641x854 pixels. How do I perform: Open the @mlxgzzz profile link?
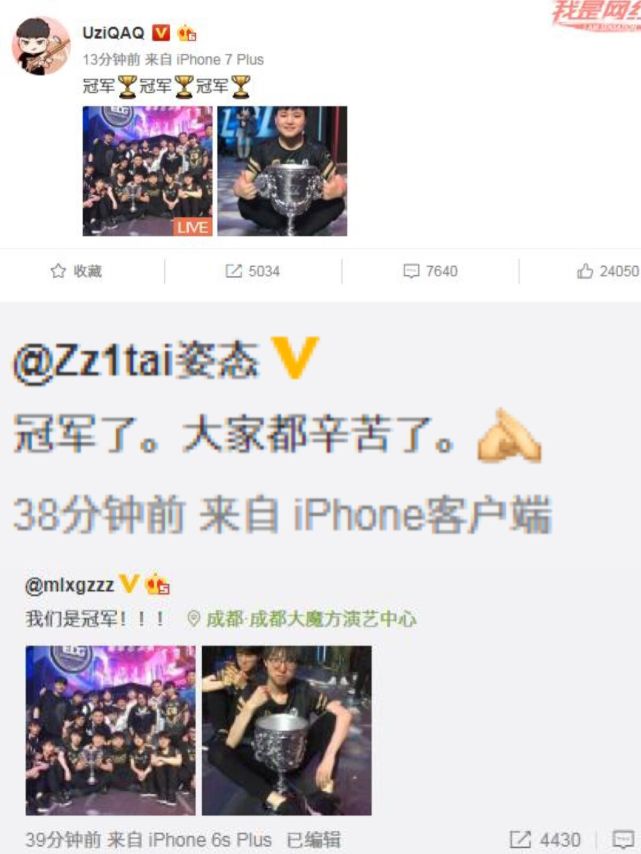[x=69, y=585]
